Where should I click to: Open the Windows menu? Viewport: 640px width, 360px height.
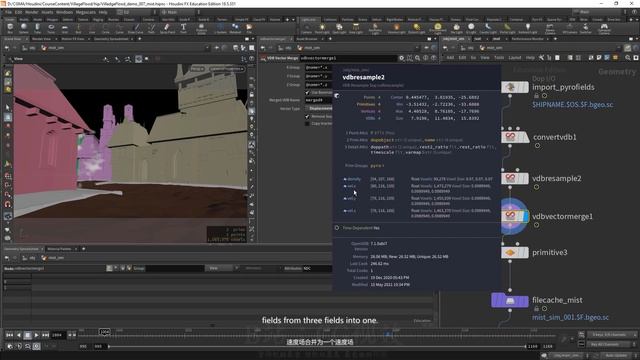[64, 12]
